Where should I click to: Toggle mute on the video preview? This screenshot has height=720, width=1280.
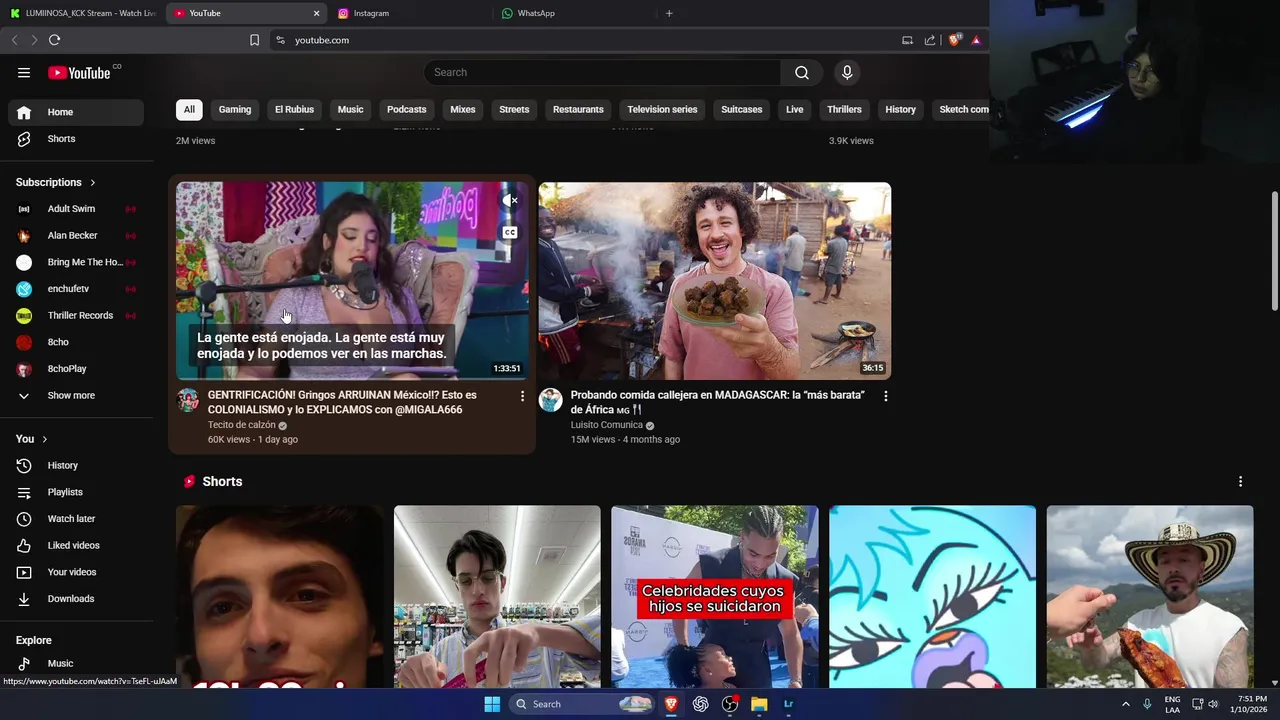(510, 200)
